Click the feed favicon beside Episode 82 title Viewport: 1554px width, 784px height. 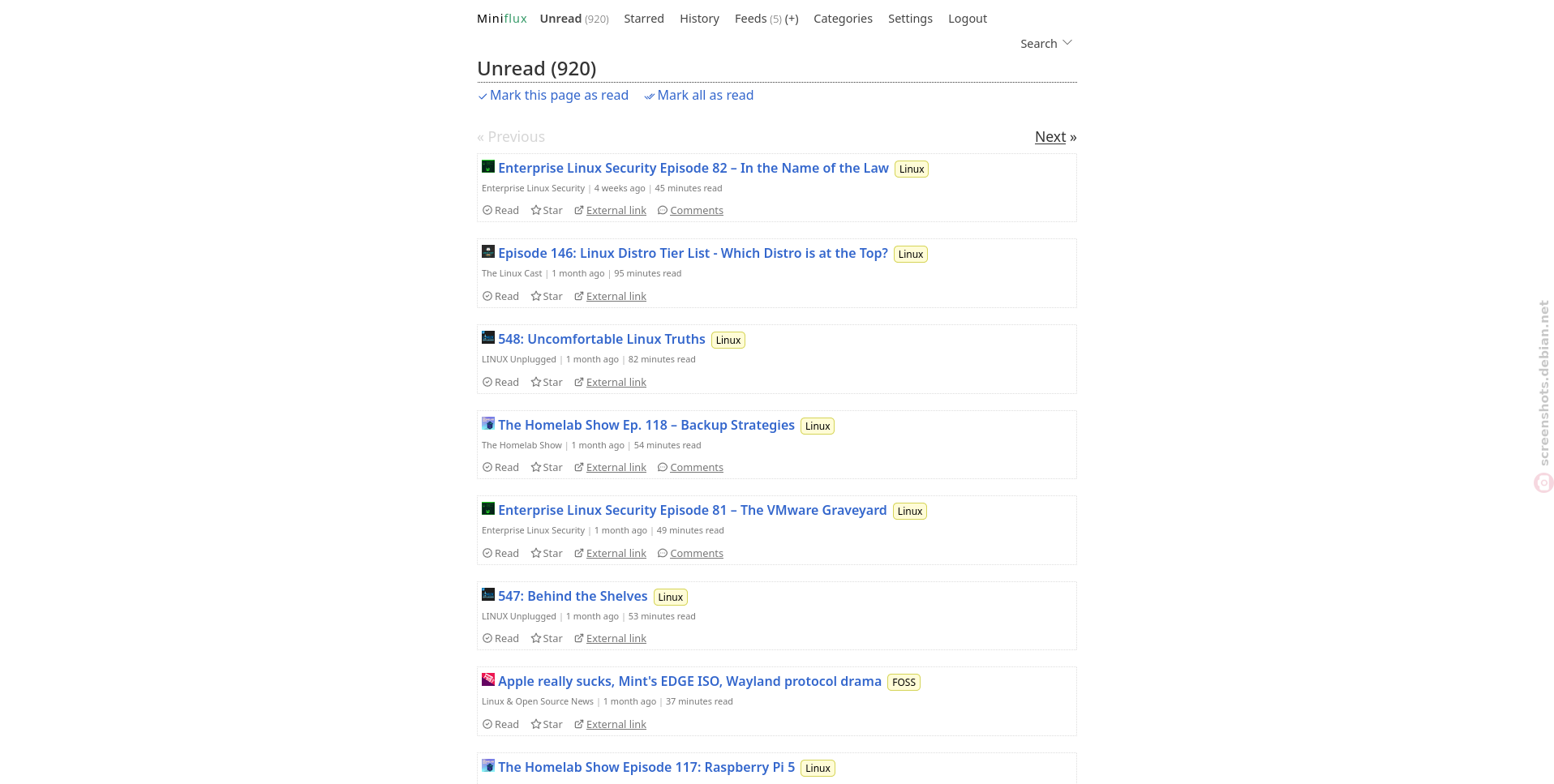(x=488, y=166)
